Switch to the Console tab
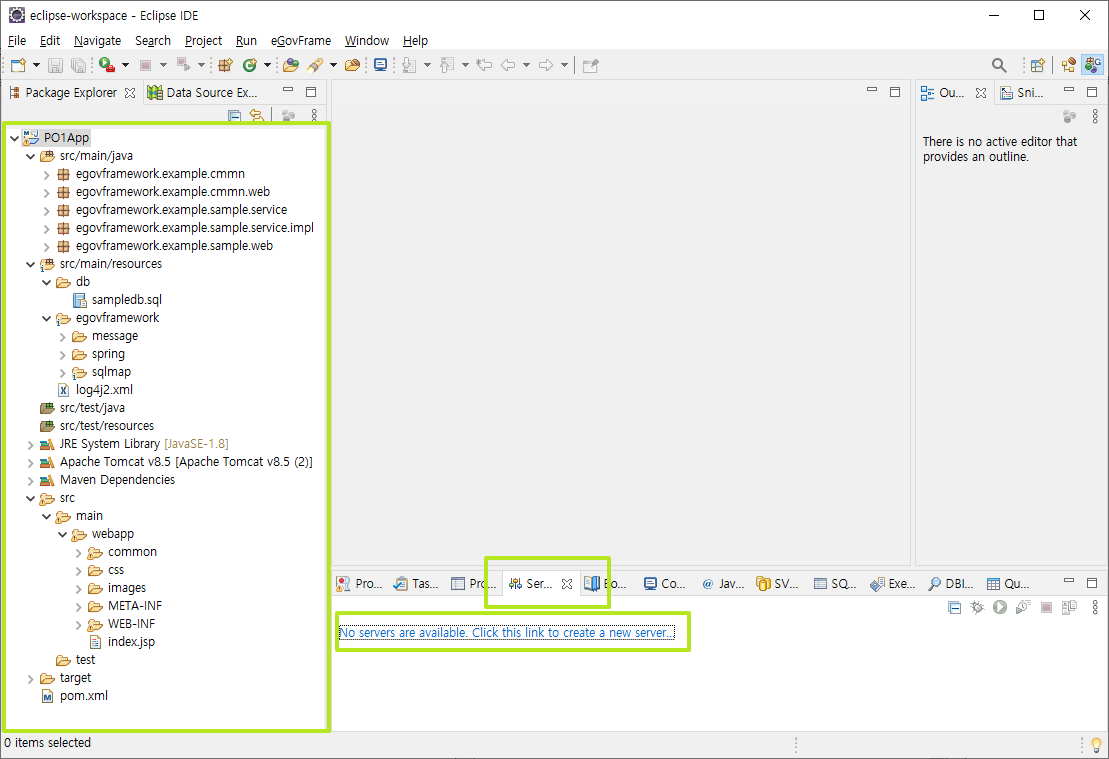This screenshot has height=759, width=1109. coord(664,584)
